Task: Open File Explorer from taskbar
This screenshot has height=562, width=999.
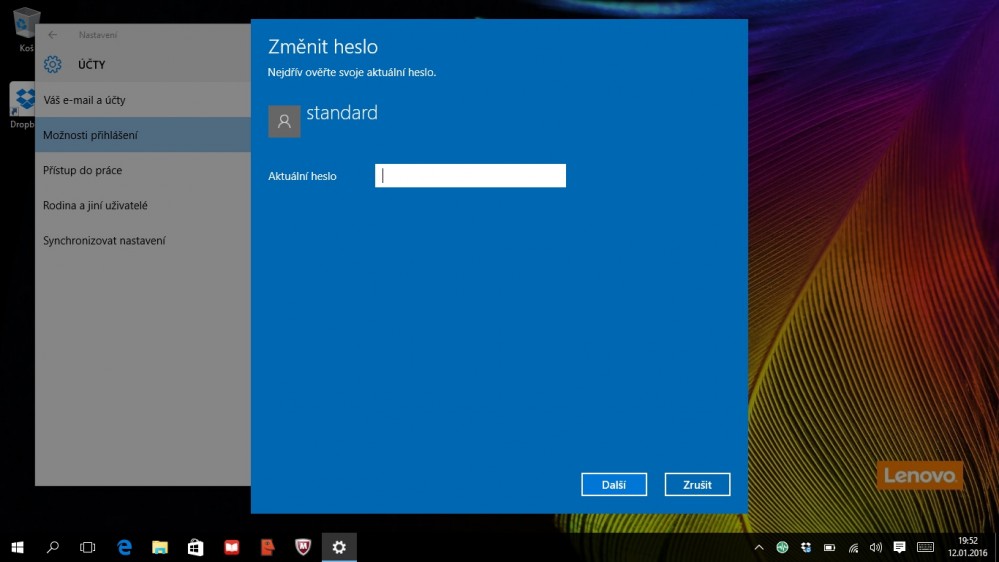Action: pyautogui.click(x=160, y=547)
